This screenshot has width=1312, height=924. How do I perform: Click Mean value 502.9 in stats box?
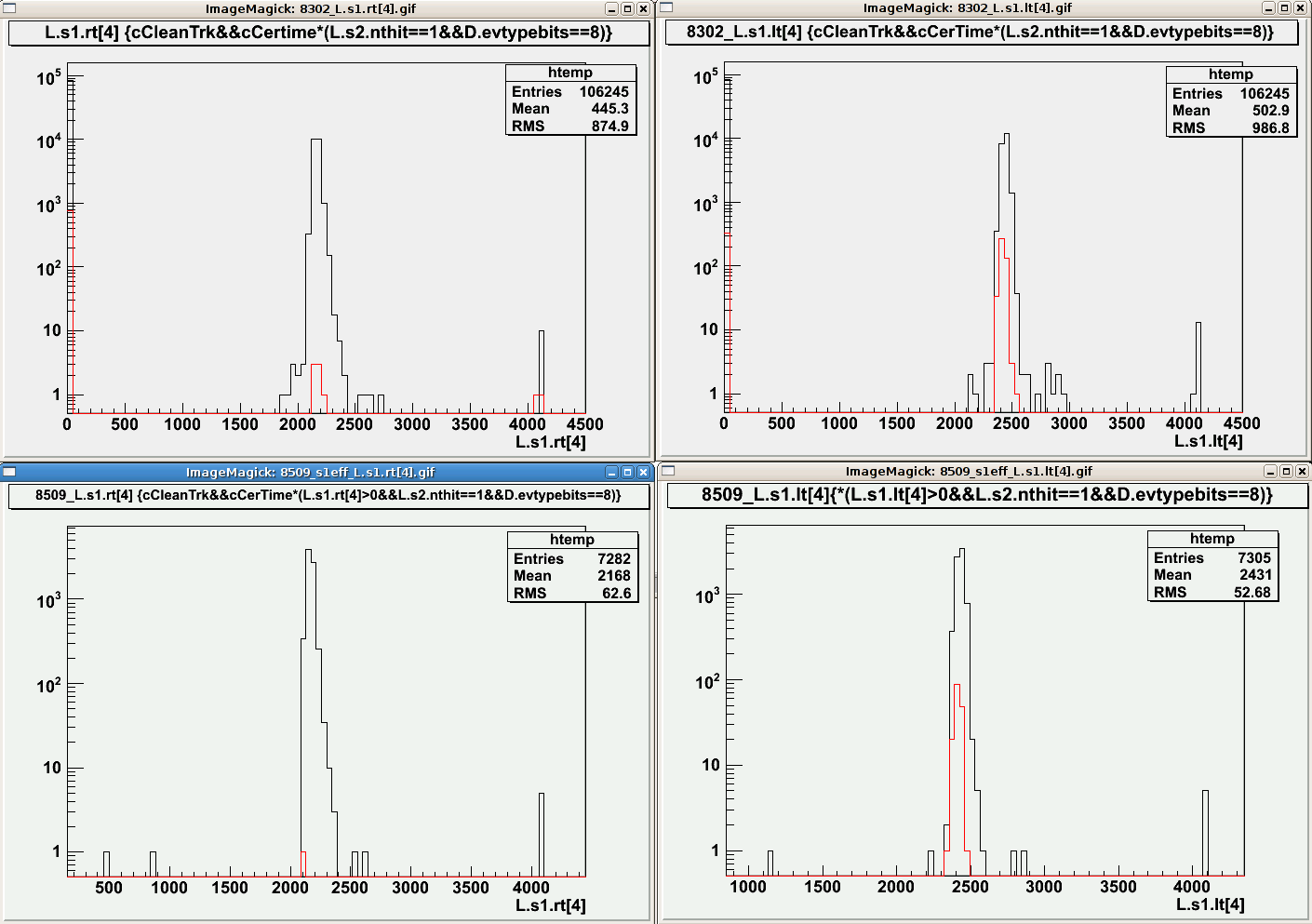1270,111
